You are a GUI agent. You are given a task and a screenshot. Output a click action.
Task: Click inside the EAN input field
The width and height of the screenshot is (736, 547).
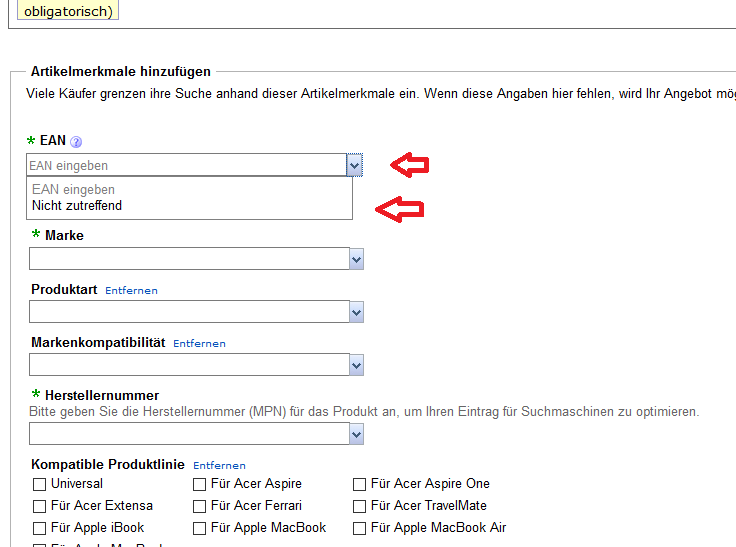tap(185, 165)
